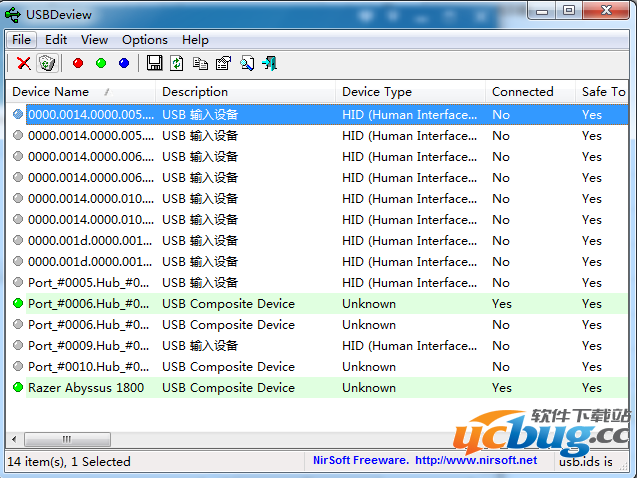
Task: Click Connected value No in Port_#0005 row
Action: point(501,283)
